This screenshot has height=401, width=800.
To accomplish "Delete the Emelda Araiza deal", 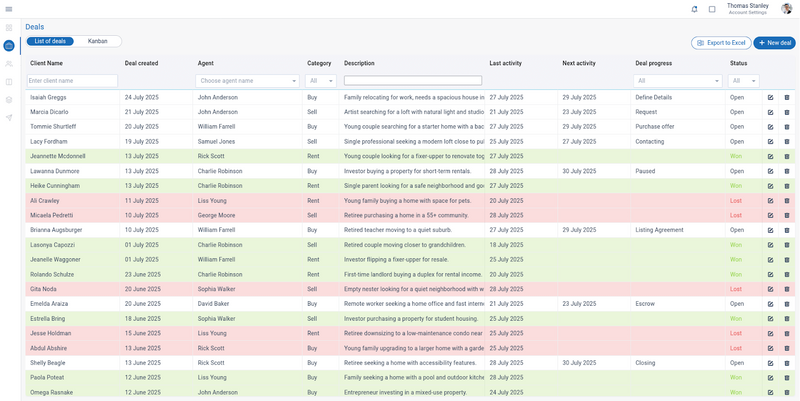I will [786, 304].
